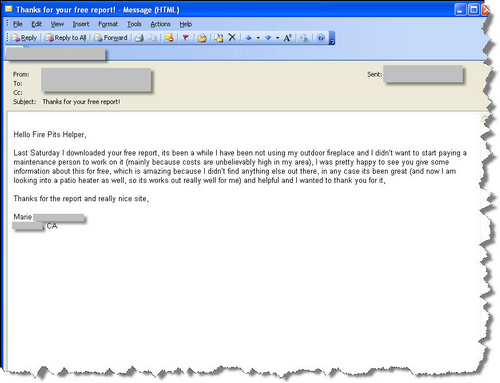Click the open envelope rule icon
The image size is (500, 383).
[x=202, y=38]
